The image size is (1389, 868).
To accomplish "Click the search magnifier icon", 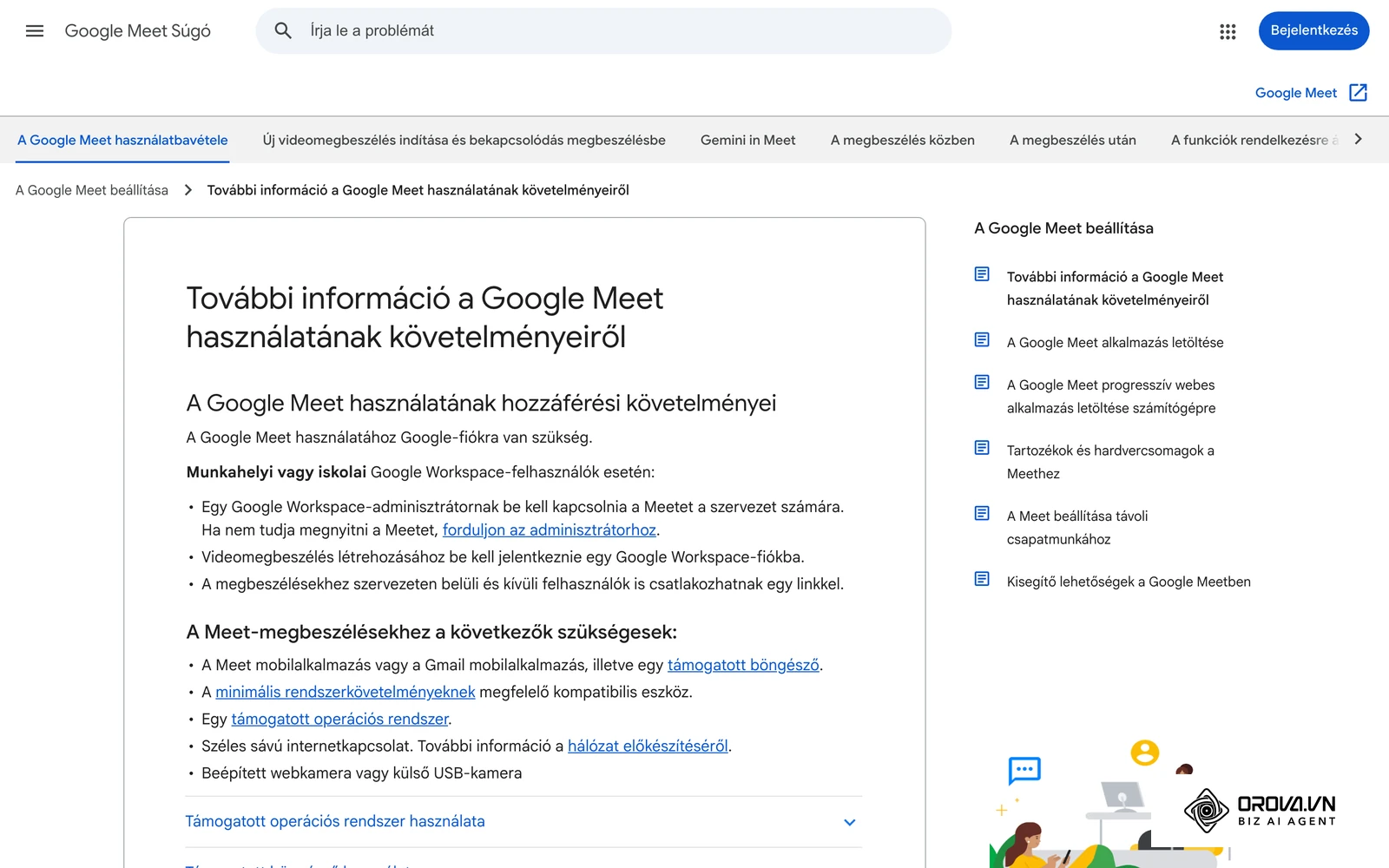I will coord(283,31).
